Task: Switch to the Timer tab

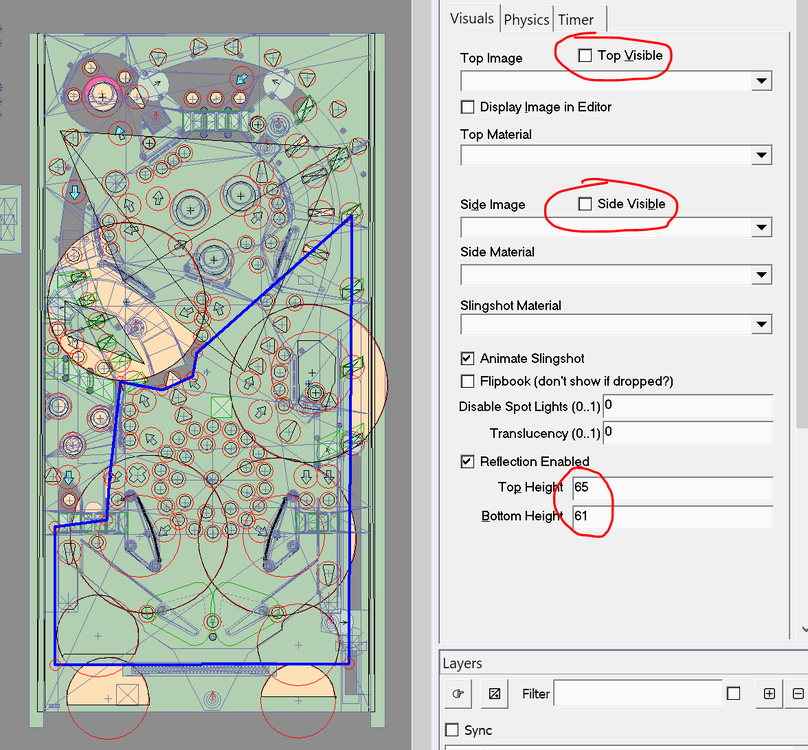Action: point(576,20)
